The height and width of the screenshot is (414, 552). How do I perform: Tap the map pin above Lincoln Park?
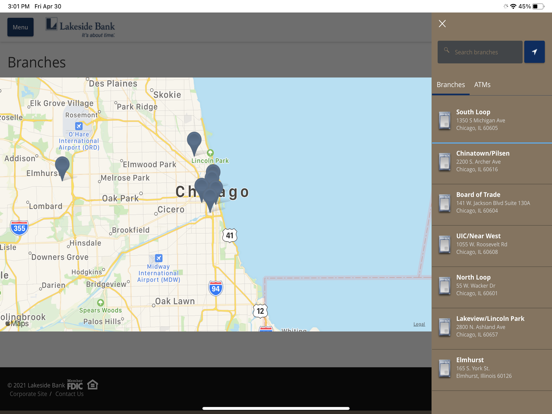pos(194,143)
